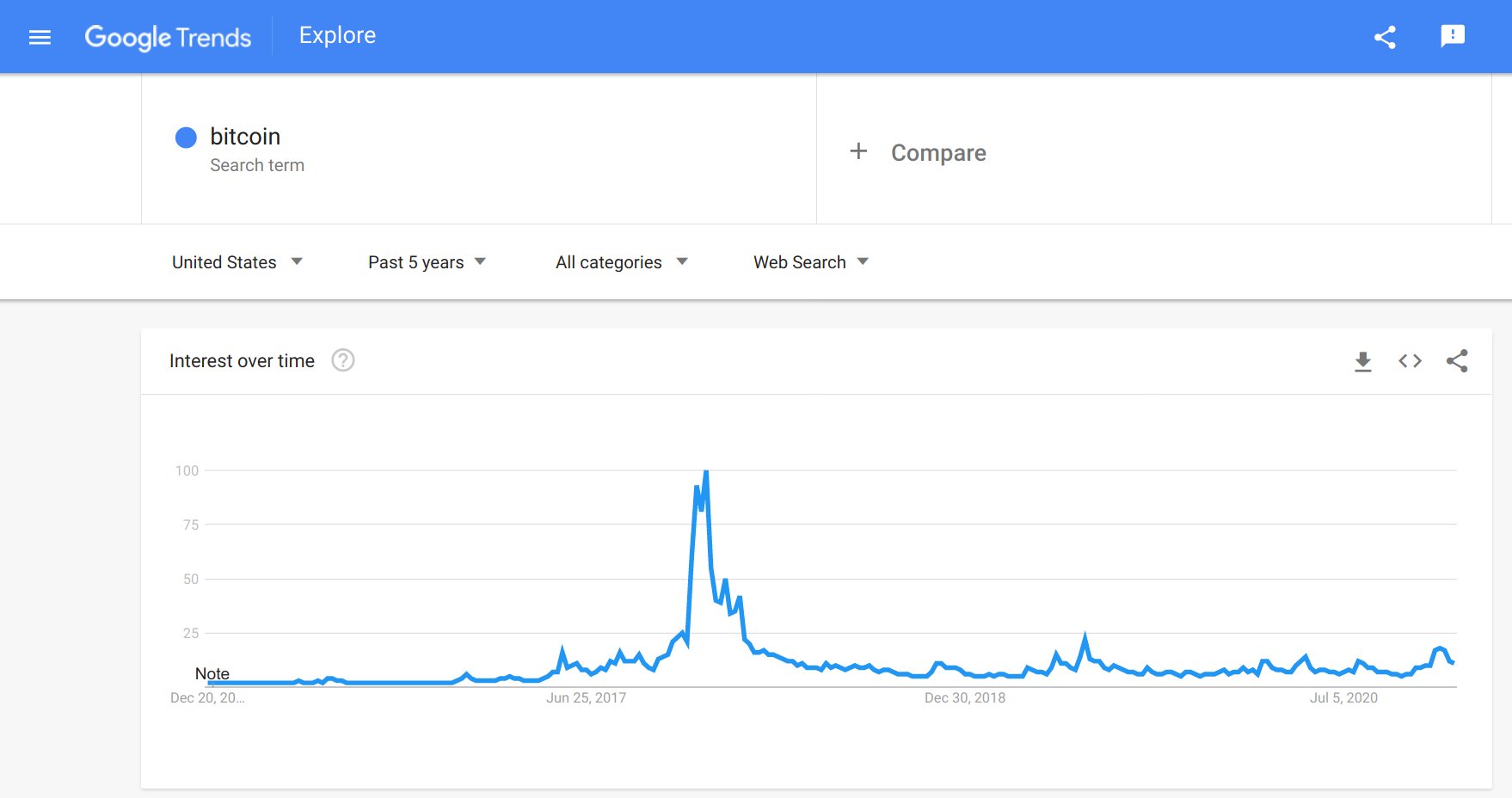This screenshot has height=798, width=1512.
Task: Open the send feedback icon
Action: [x=1453, y=36]
